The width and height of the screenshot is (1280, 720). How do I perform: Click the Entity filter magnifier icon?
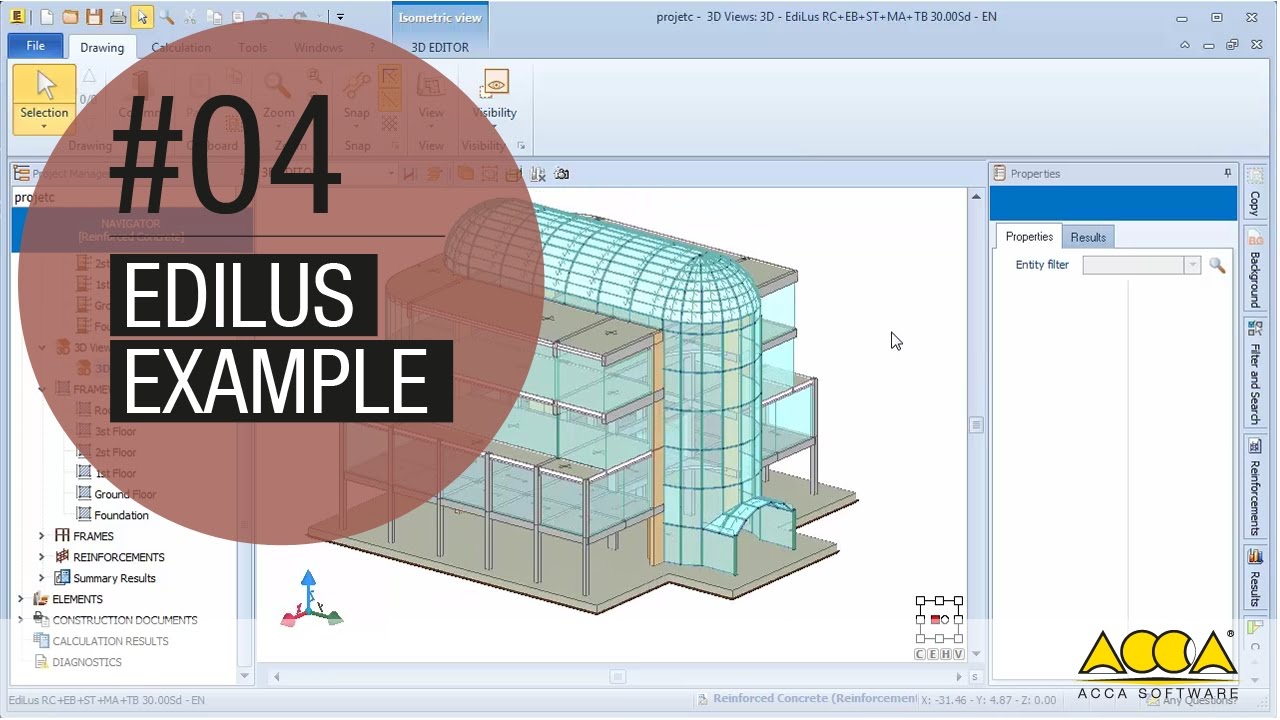click(1217, 265)
